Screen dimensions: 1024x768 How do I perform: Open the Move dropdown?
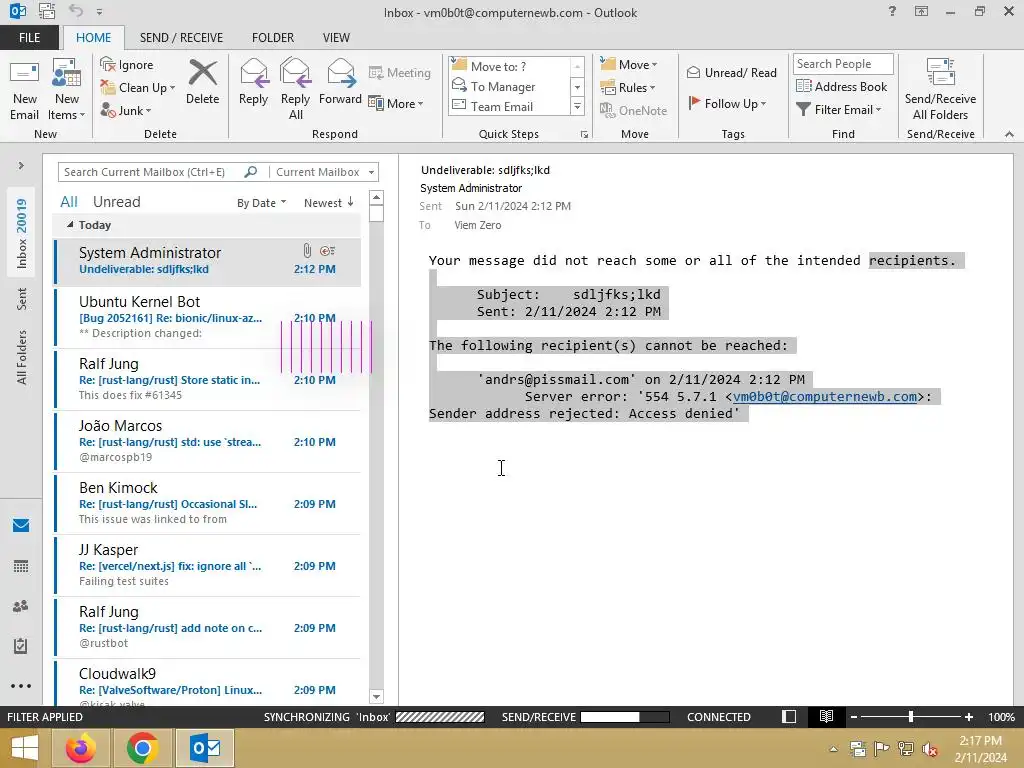click(629, 64)
